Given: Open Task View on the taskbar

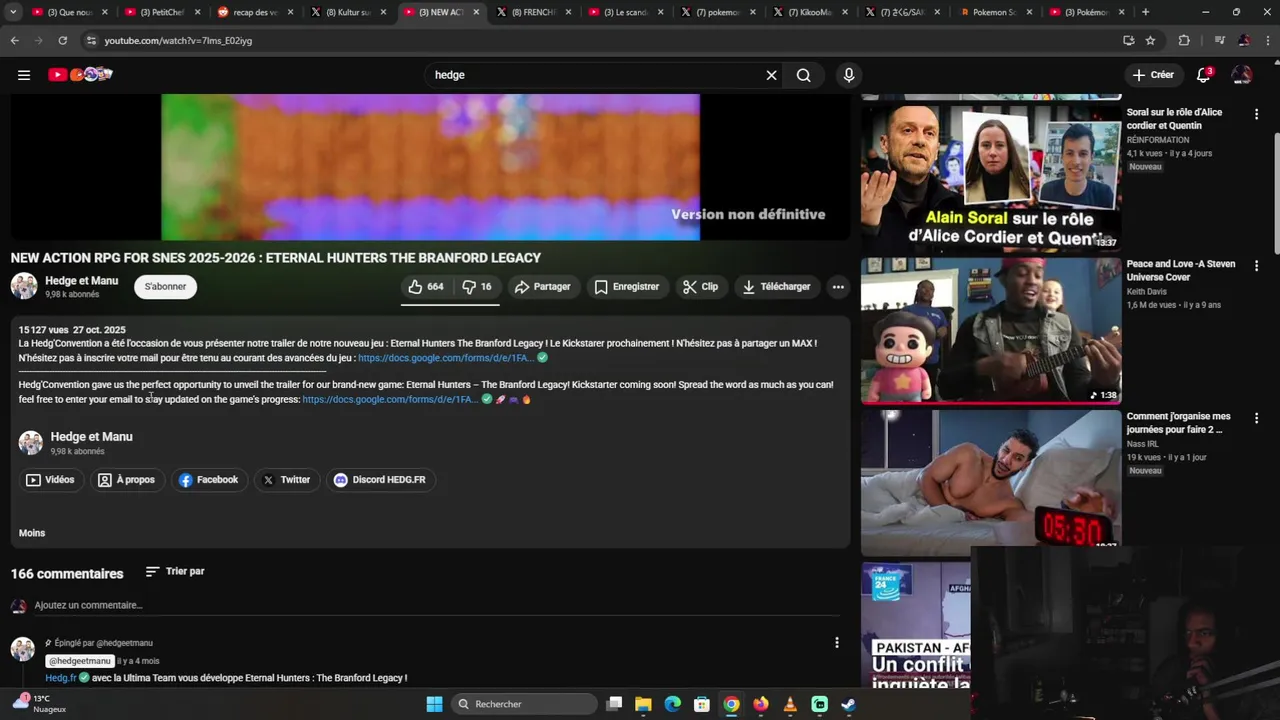Looking at the screenshot, I should click(614, 704).
